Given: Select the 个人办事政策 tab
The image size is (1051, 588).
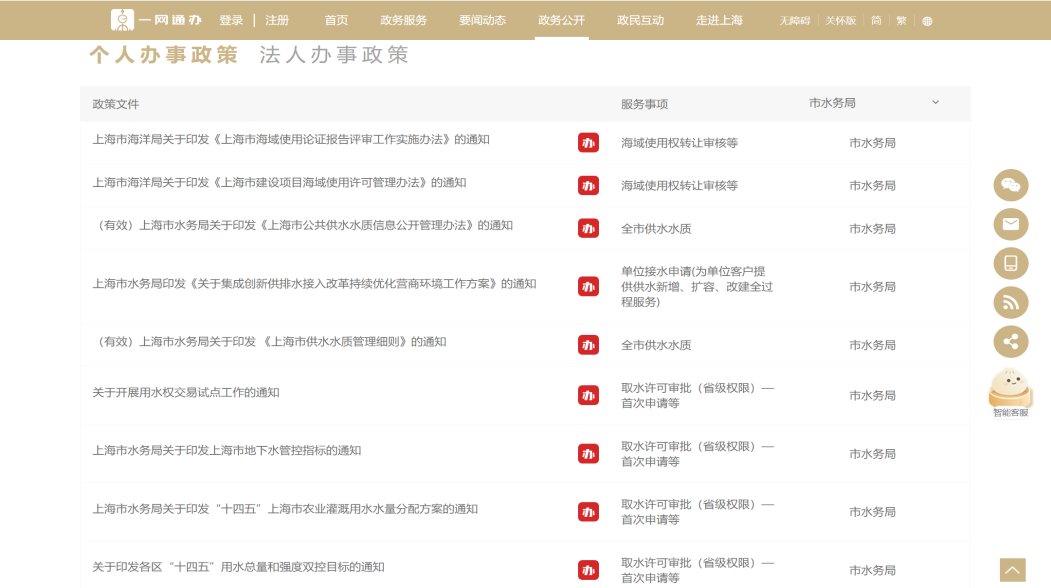Looking at the screenshot, I should pyautogui.click(x=163, y=55).
